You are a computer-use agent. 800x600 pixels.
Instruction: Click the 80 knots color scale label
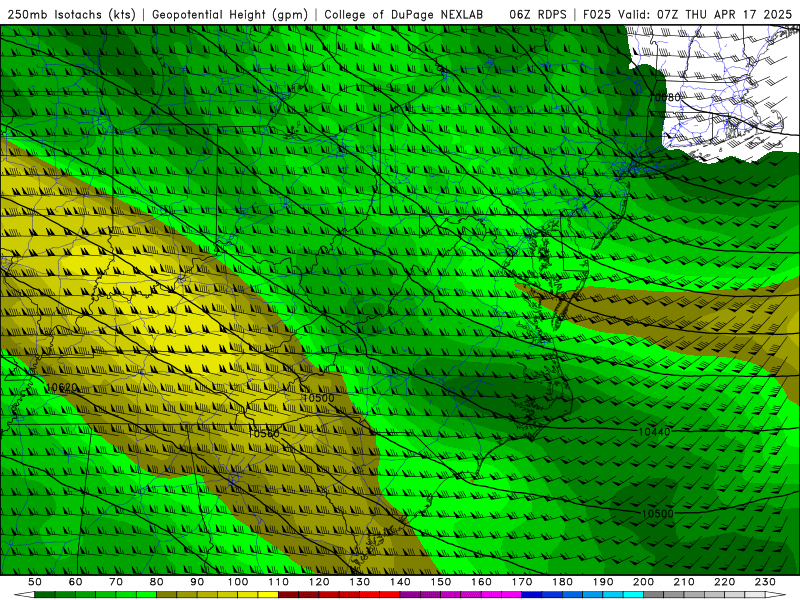[x=157, y=582]
